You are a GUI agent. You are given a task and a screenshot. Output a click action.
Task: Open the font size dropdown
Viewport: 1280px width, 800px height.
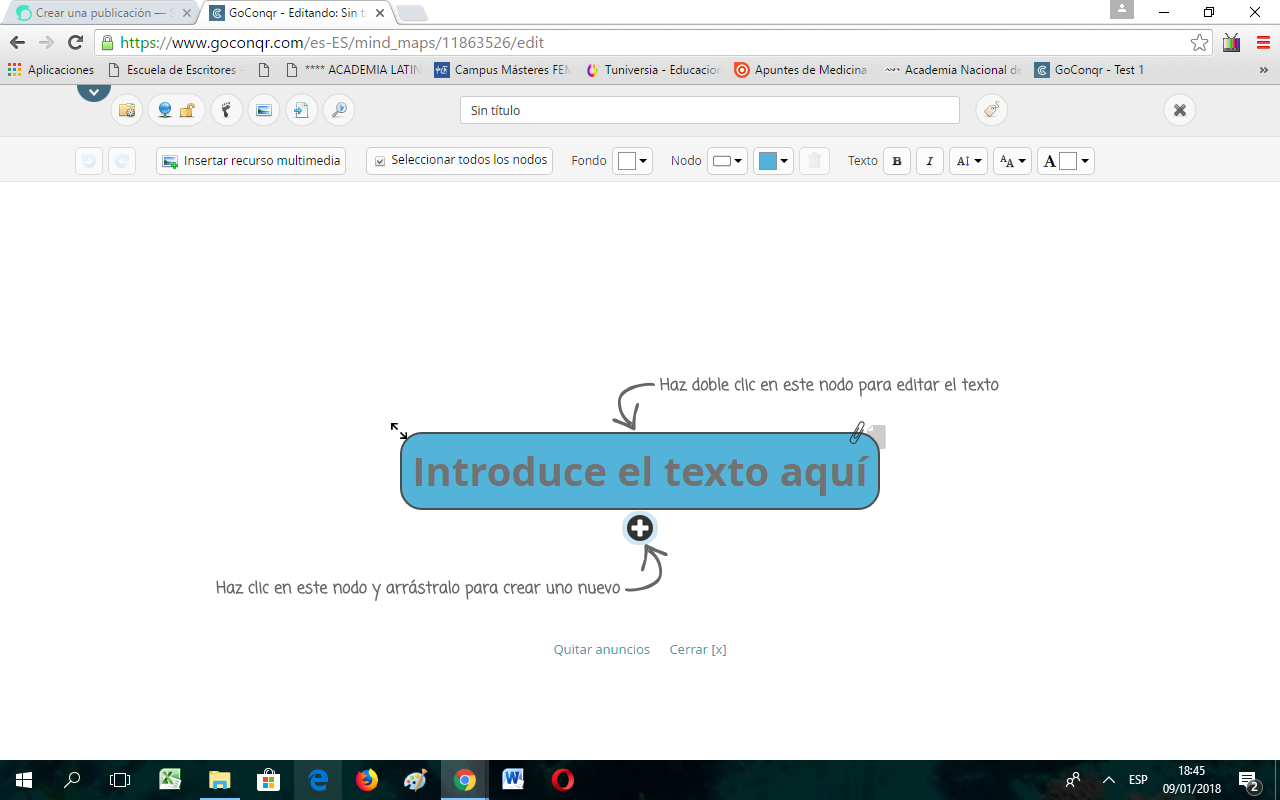coord(1012,161)
